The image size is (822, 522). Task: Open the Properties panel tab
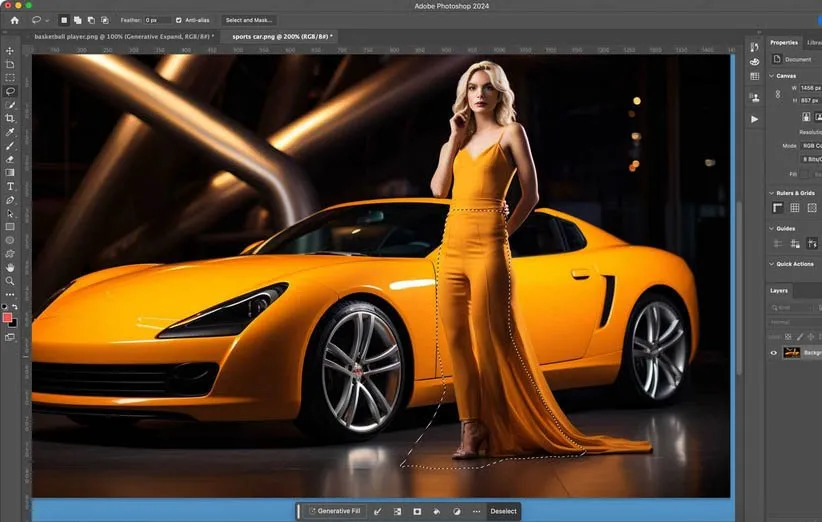(783, 43)
